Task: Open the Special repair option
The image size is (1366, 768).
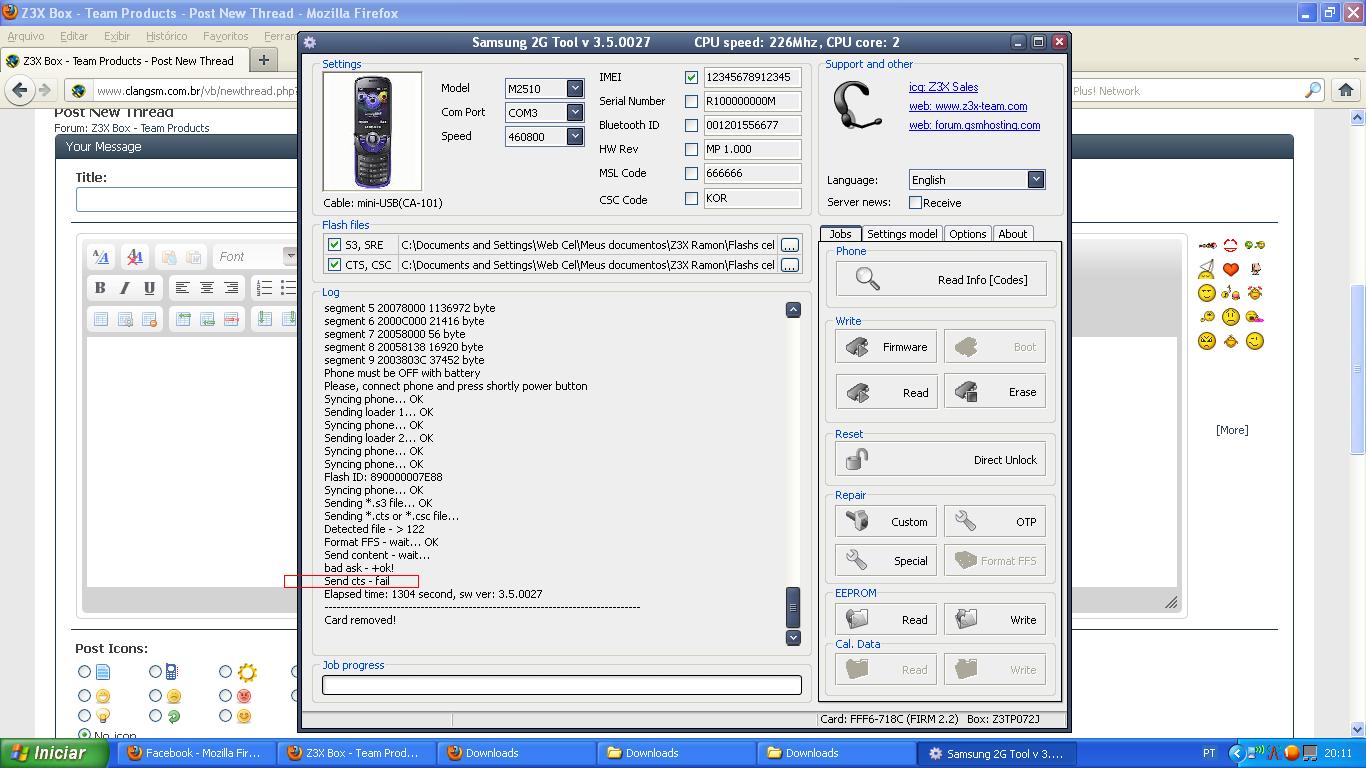Action: [x=886, y=561]
